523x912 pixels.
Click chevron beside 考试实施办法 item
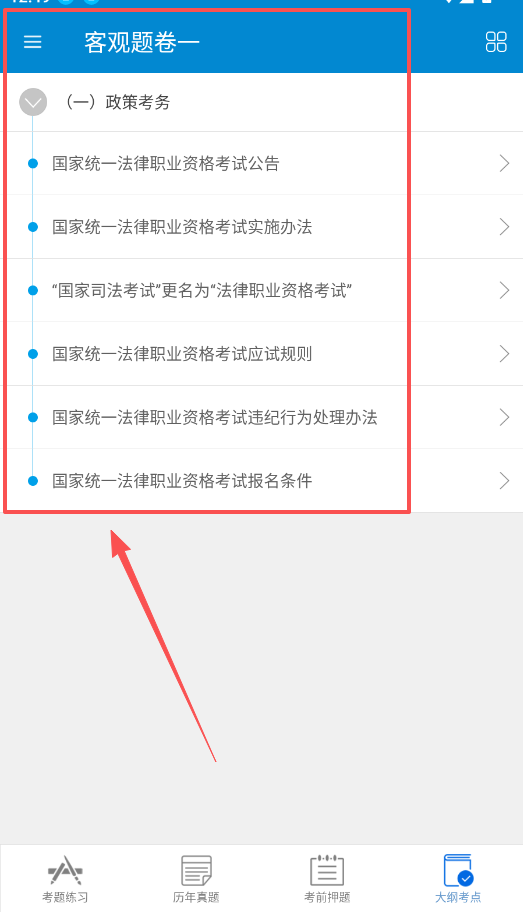click(x=504, y=227)
